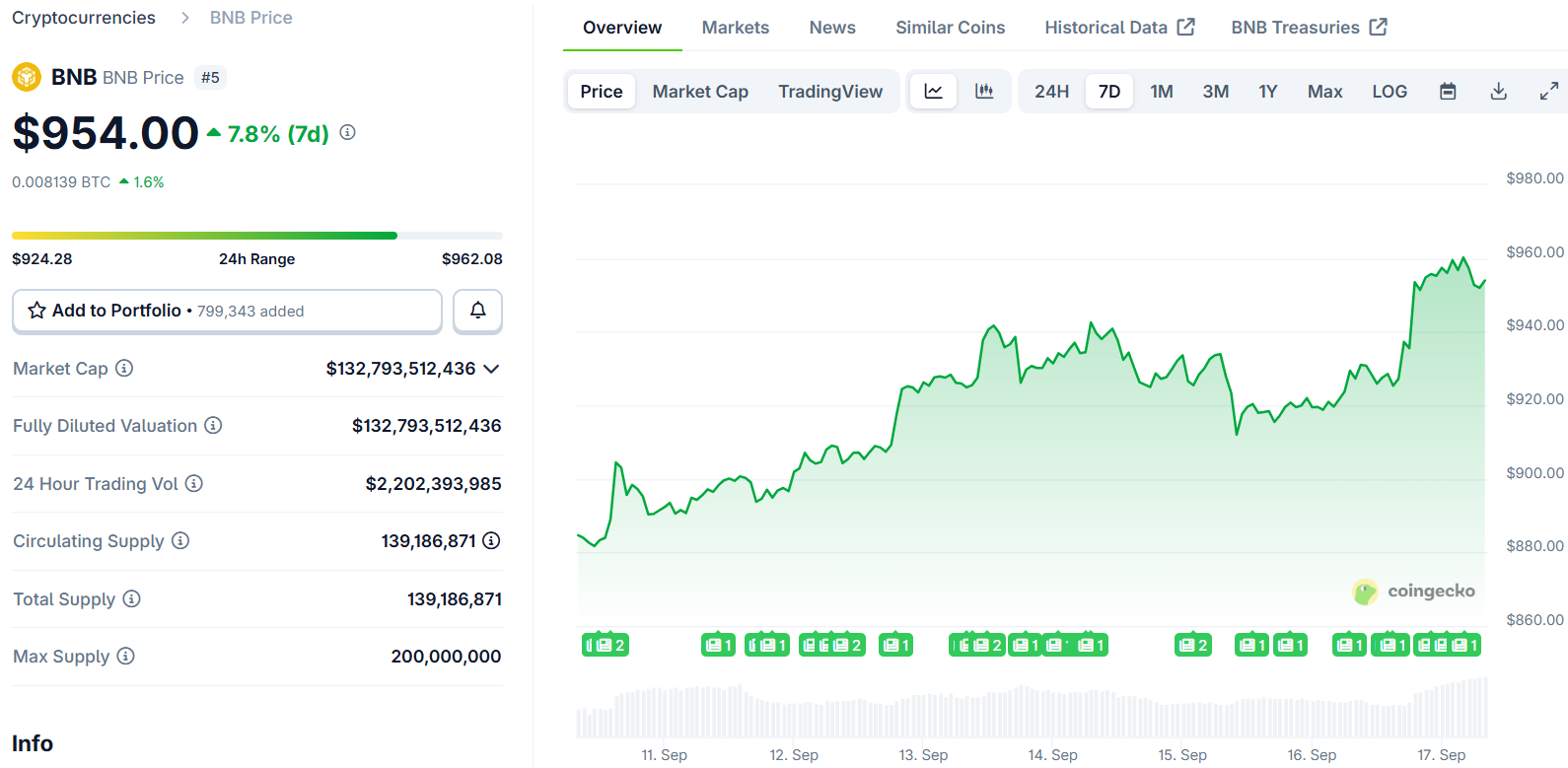Click the 200,000,000 max supply value

click(446, 657)
